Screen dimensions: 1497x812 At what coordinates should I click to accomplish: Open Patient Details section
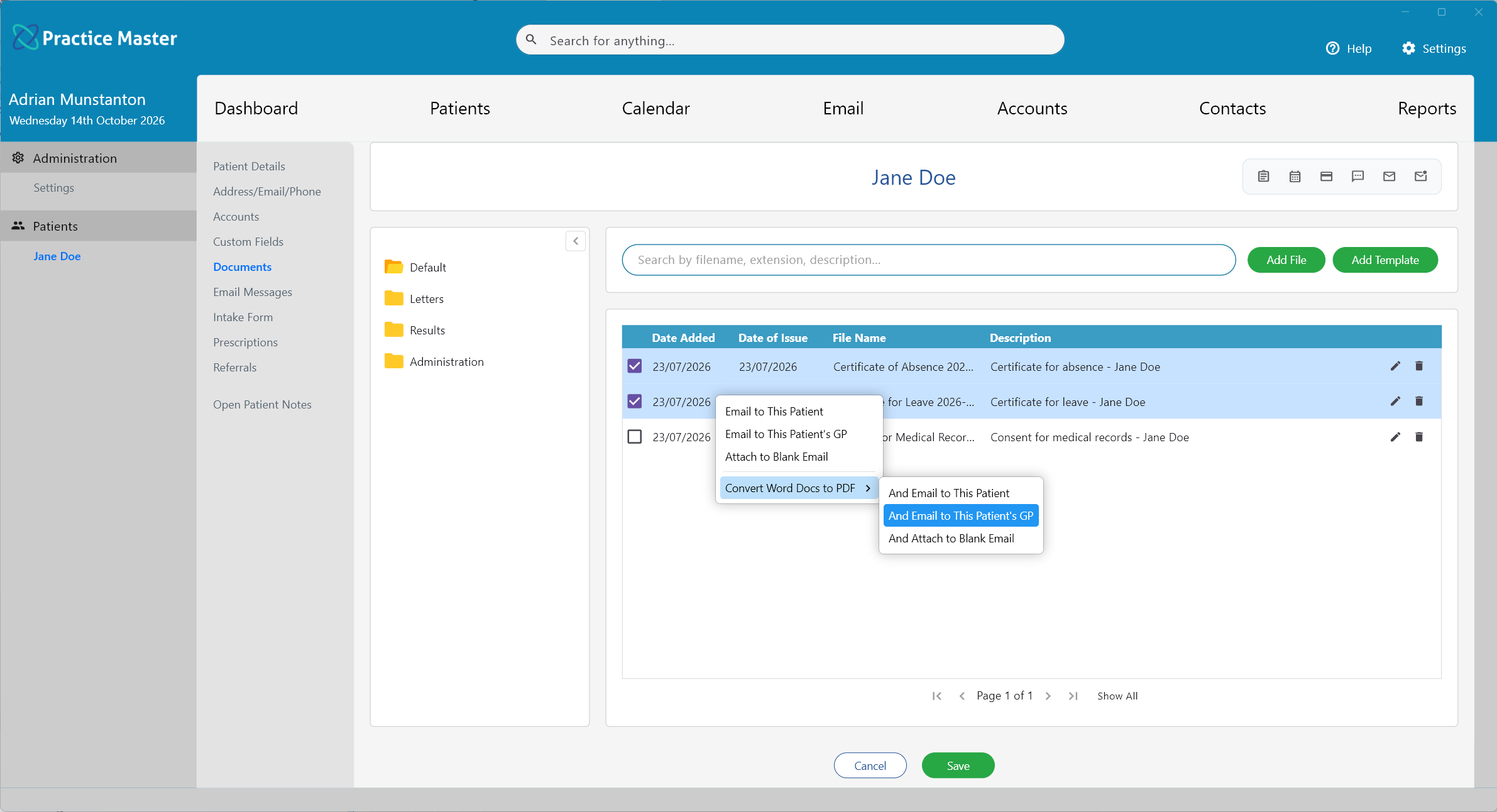[x=249, y=166]
